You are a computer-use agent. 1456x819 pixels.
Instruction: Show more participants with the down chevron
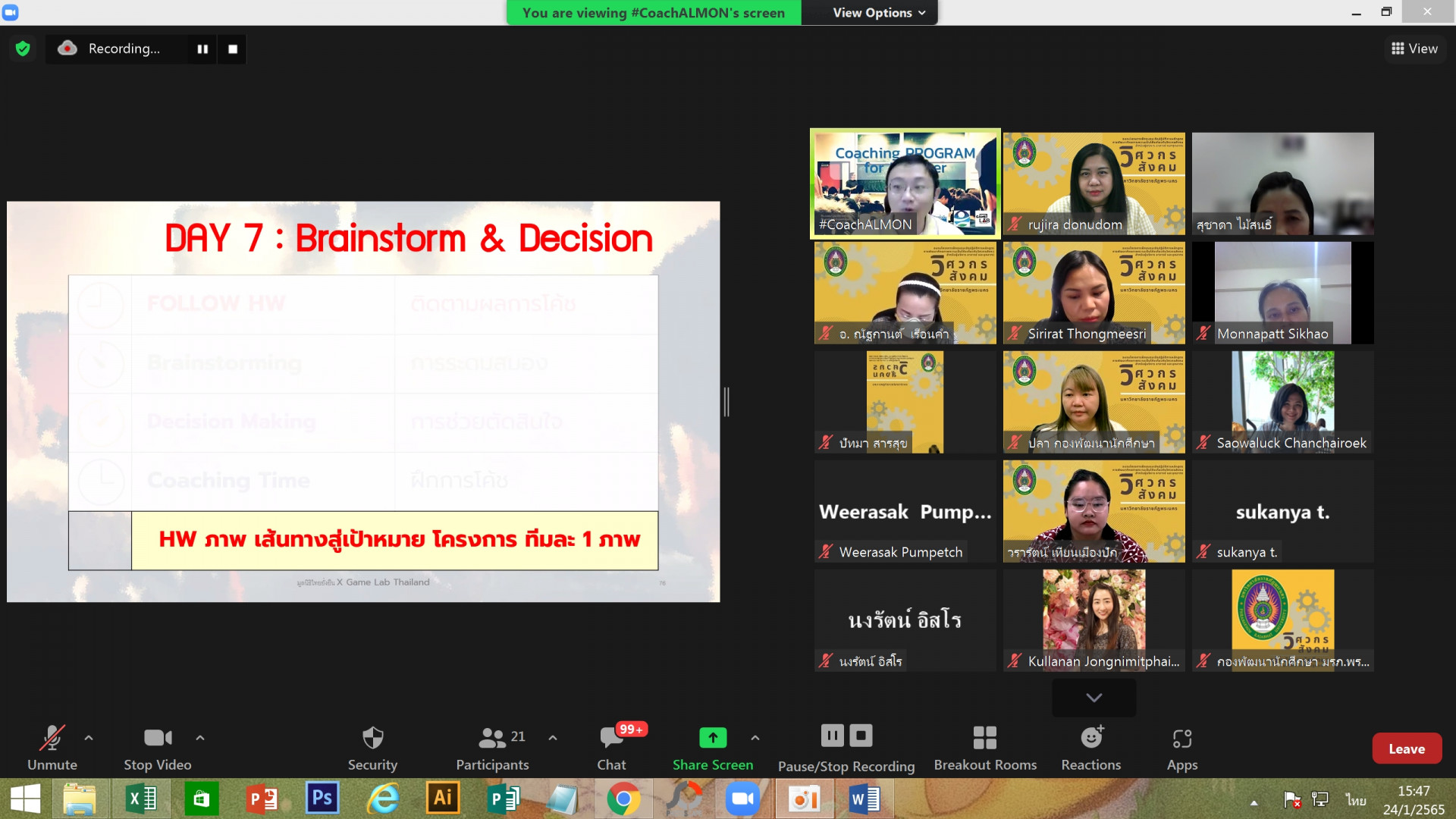(x=1094, y=698)
